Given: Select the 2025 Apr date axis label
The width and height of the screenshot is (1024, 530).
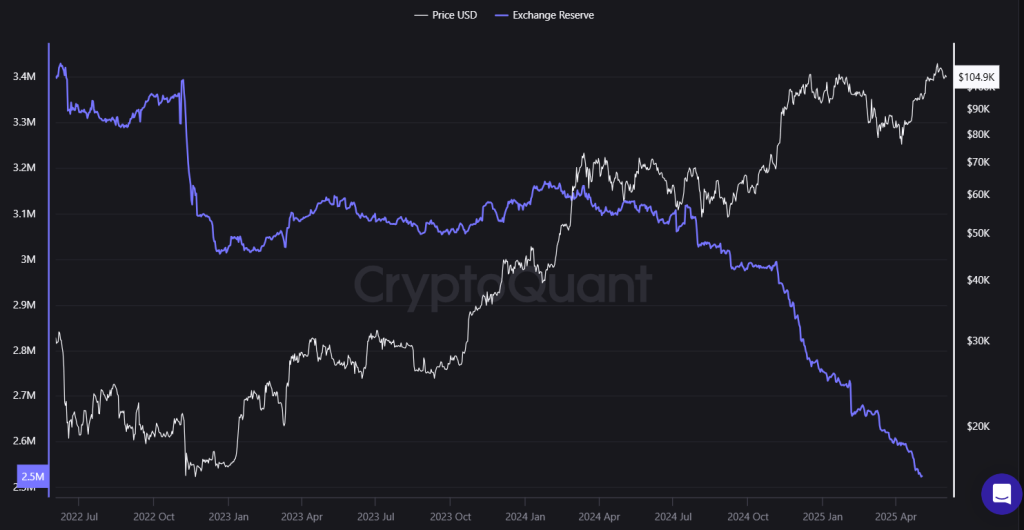Looking at the screenshot, I should coord(895,518).
